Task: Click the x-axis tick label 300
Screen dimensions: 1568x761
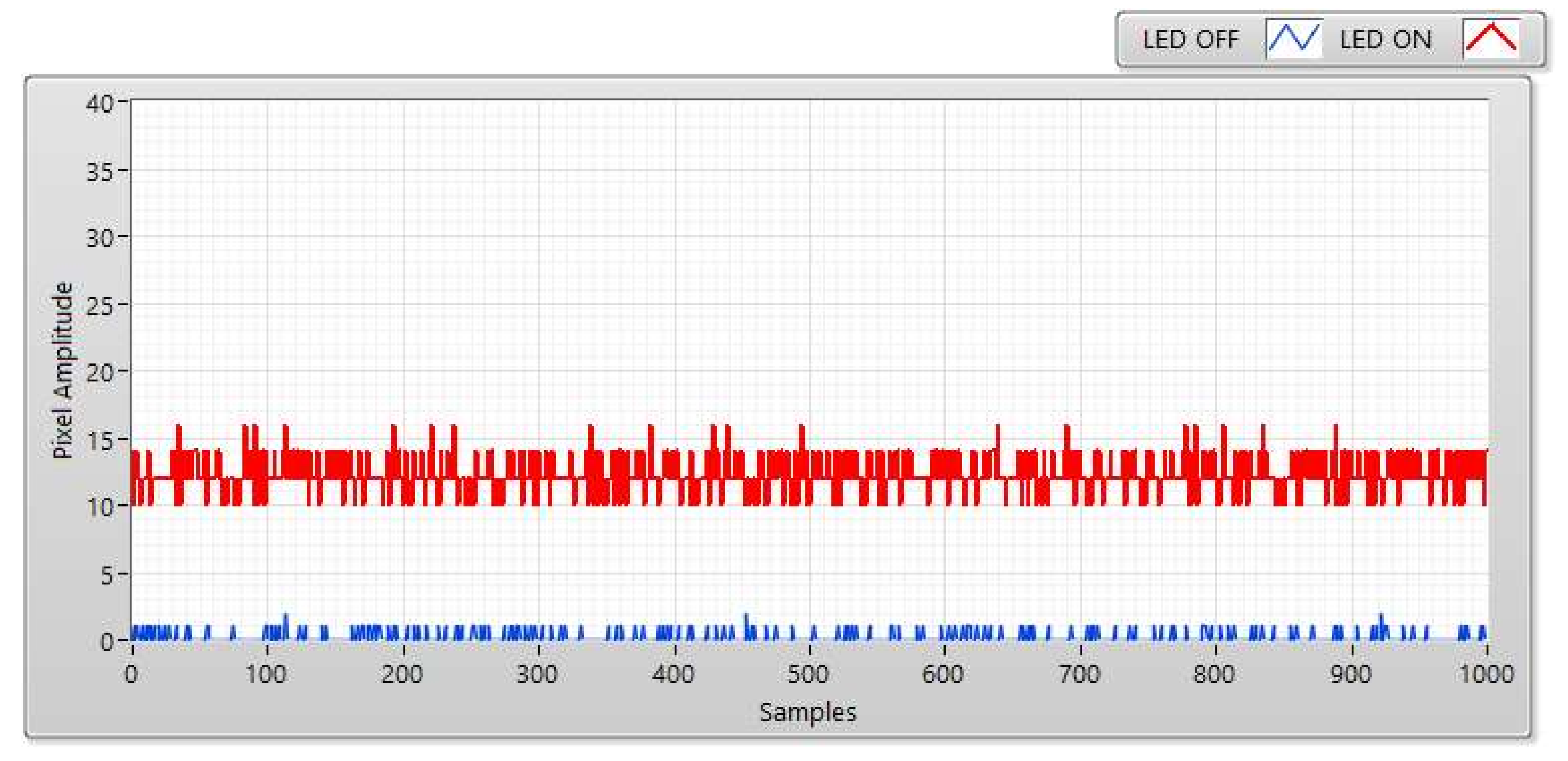Action: click(536, 674)
